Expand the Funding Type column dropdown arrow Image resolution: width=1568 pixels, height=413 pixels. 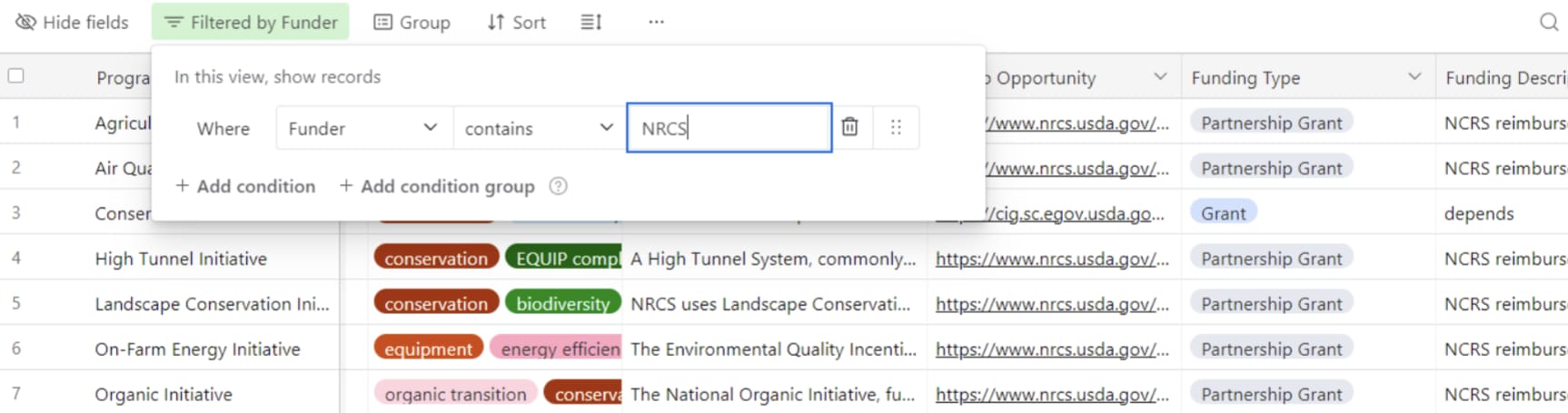(1414, 76)
